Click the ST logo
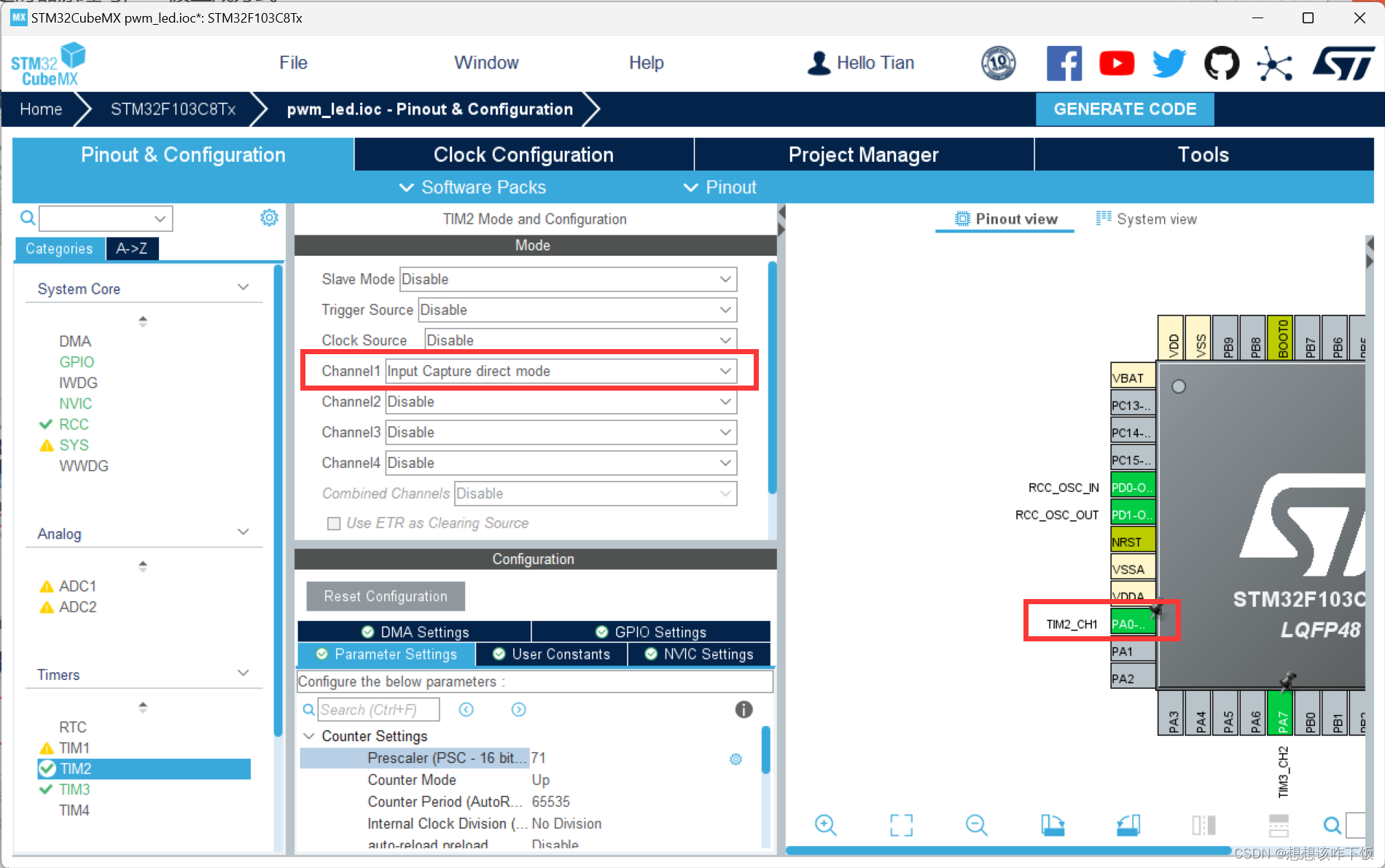This screenshot has height=868, width=1385. (1343, 63)
